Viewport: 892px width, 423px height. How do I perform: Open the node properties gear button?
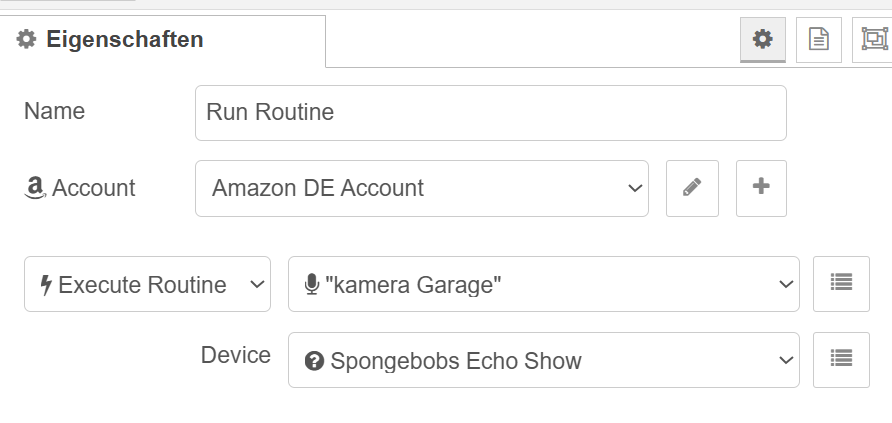[x=763, y=39]
